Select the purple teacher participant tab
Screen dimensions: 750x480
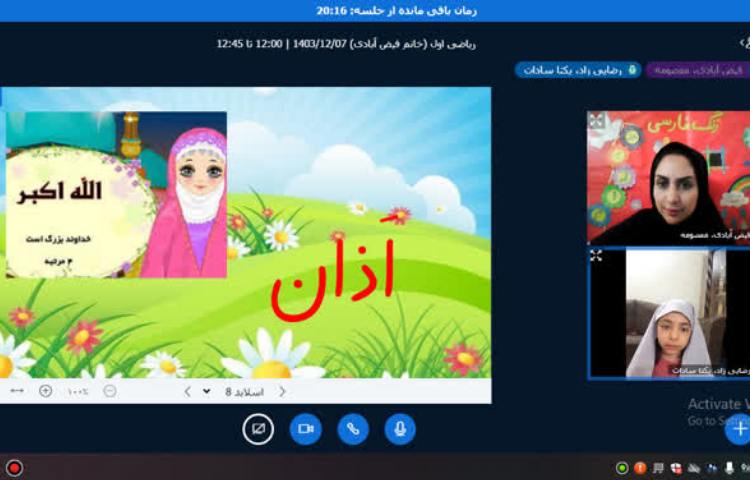click(x=698, y=70)
